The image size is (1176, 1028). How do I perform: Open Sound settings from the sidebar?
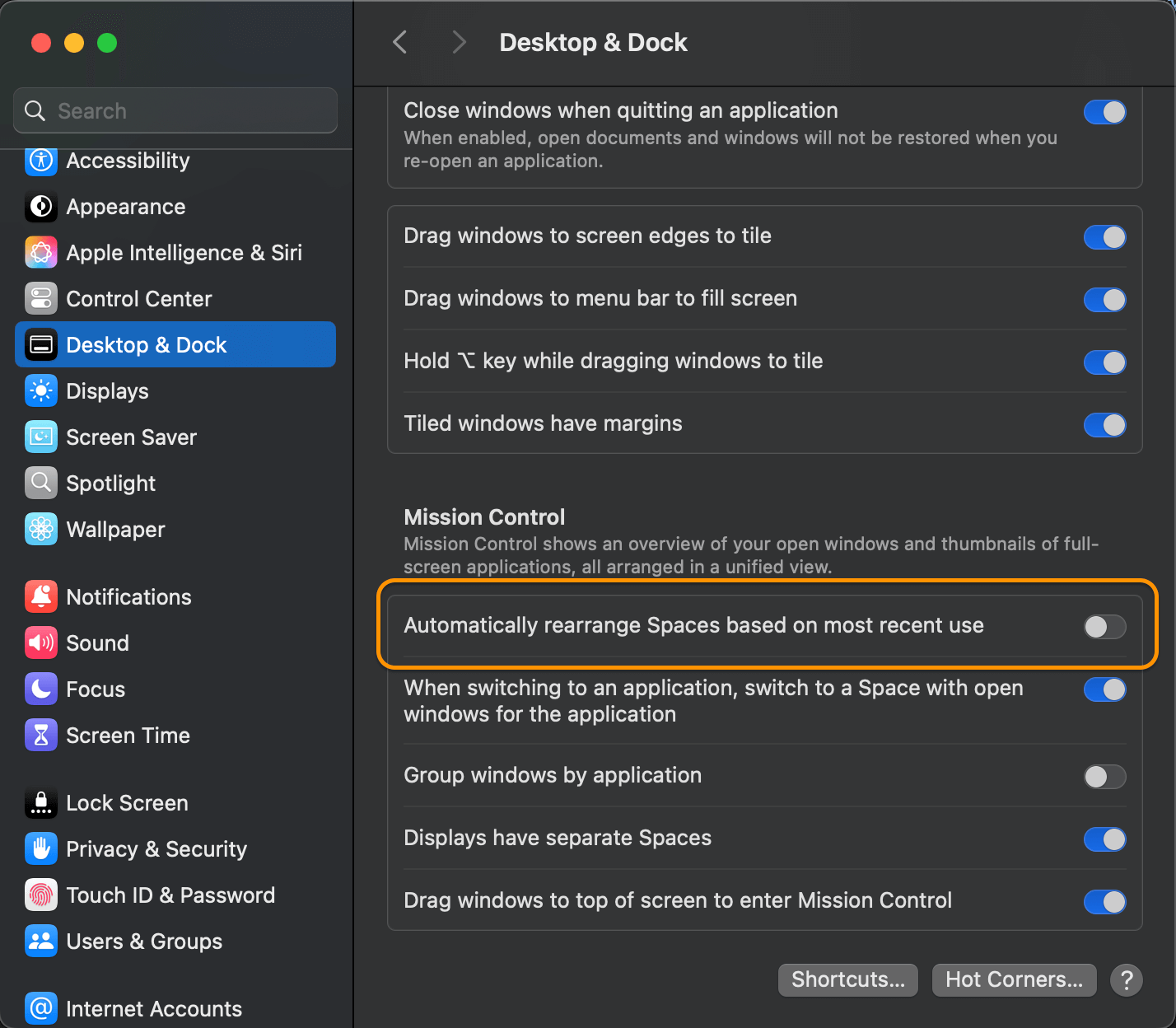(97, 642)
